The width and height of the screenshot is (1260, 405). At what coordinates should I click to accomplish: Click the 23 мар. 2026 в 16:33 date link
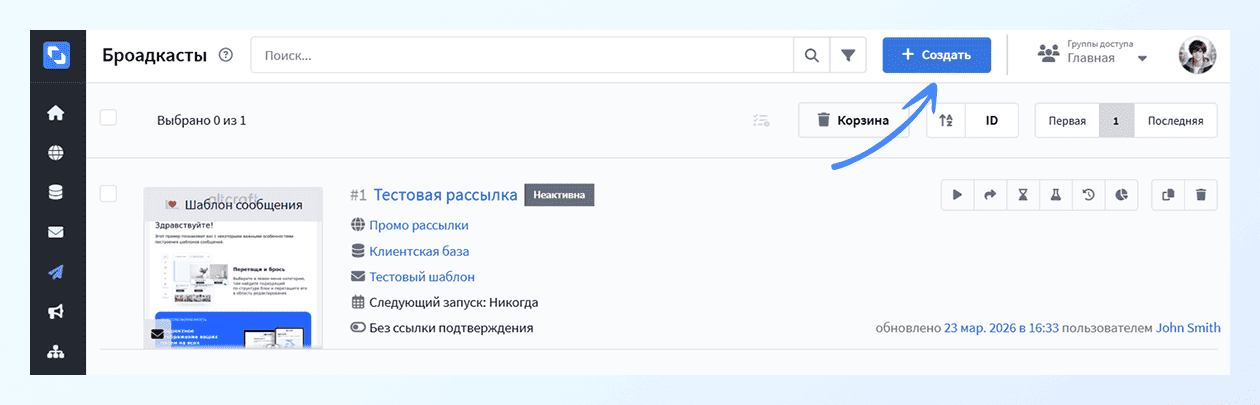click(1001, 327)
